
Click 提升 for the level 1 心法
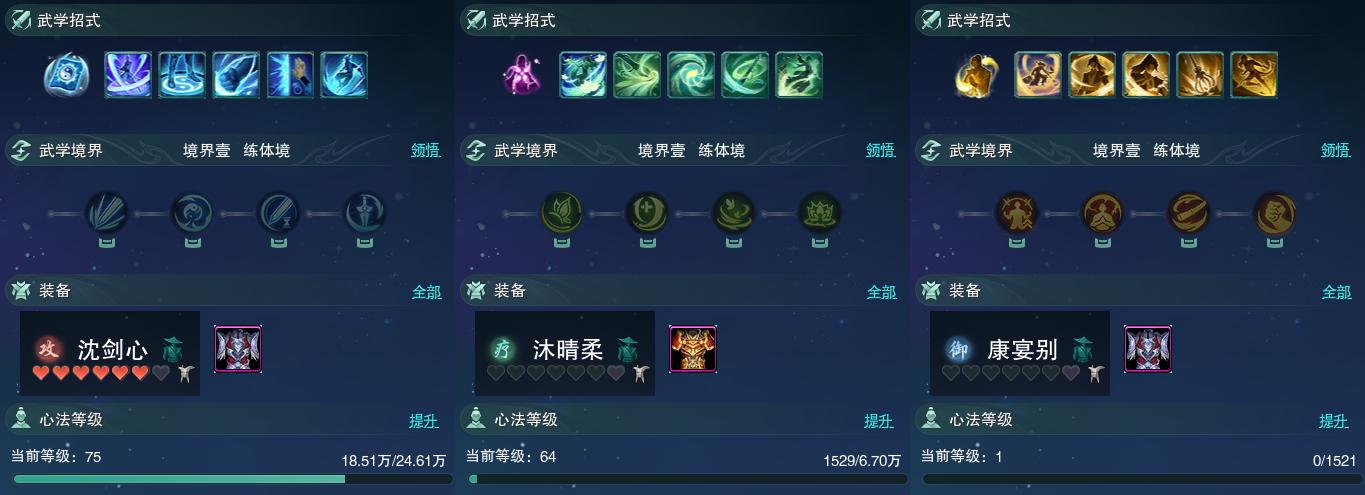[1334, 421]
